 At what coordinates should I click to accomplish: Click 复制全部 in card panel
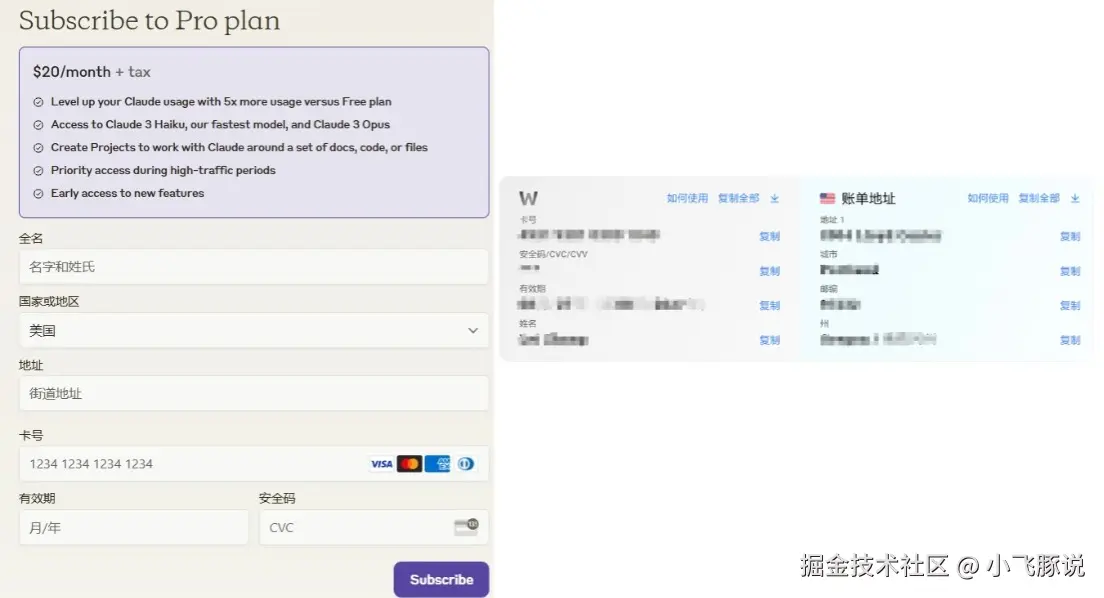pyautogui.click(x=739, y=199)
